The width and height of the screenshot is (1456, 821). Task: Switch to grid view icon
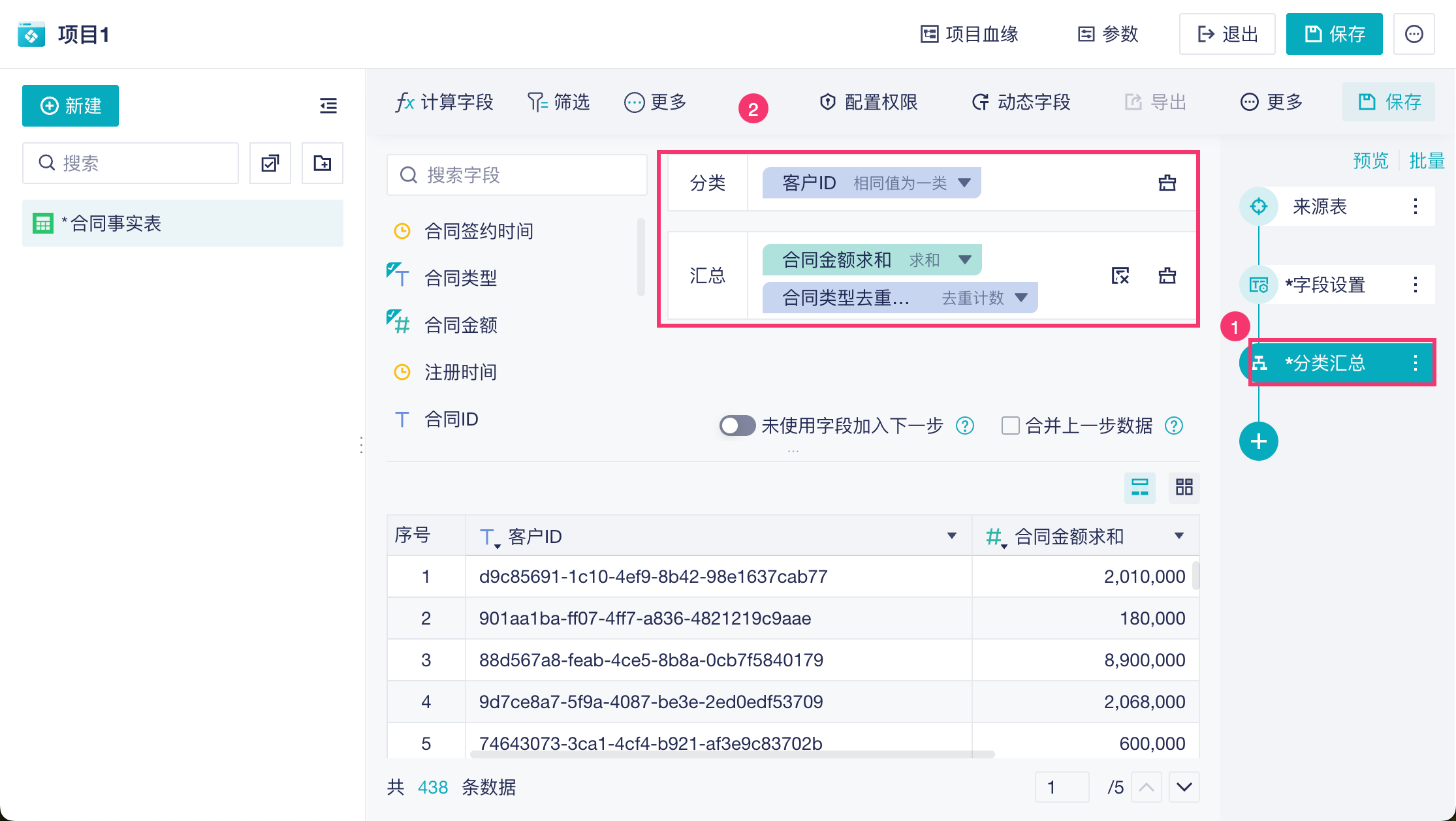coord(1184,487)
